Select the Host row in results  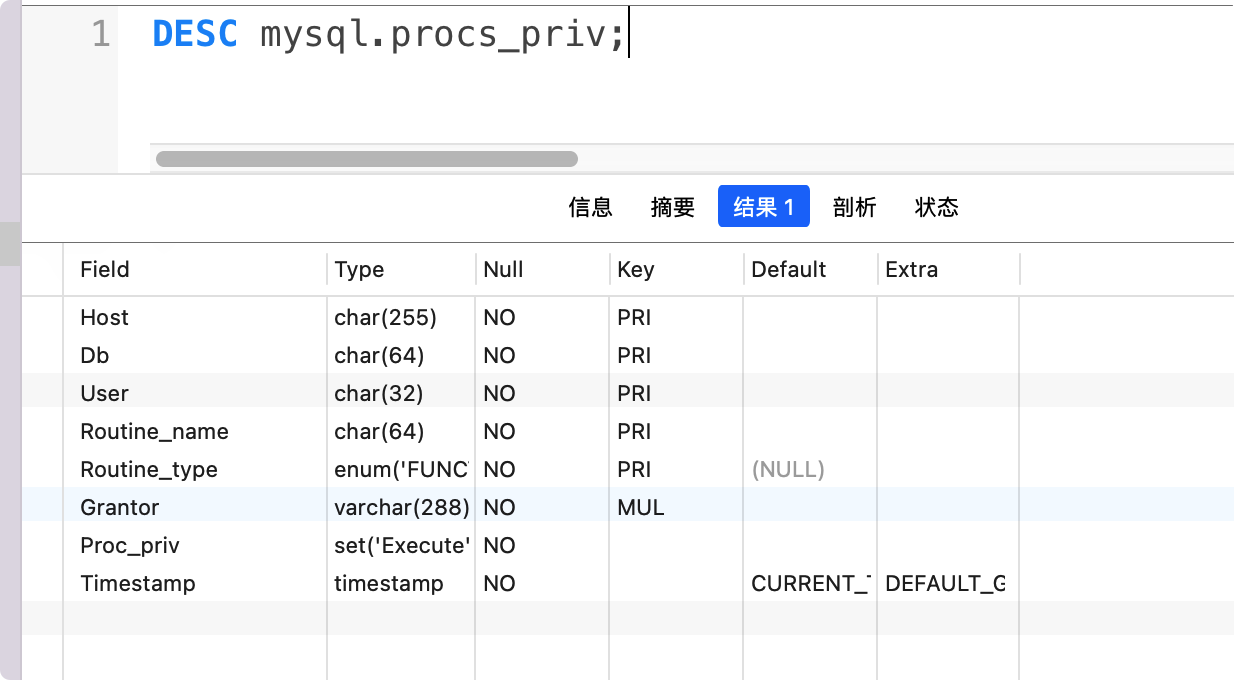tap(104, 317)
